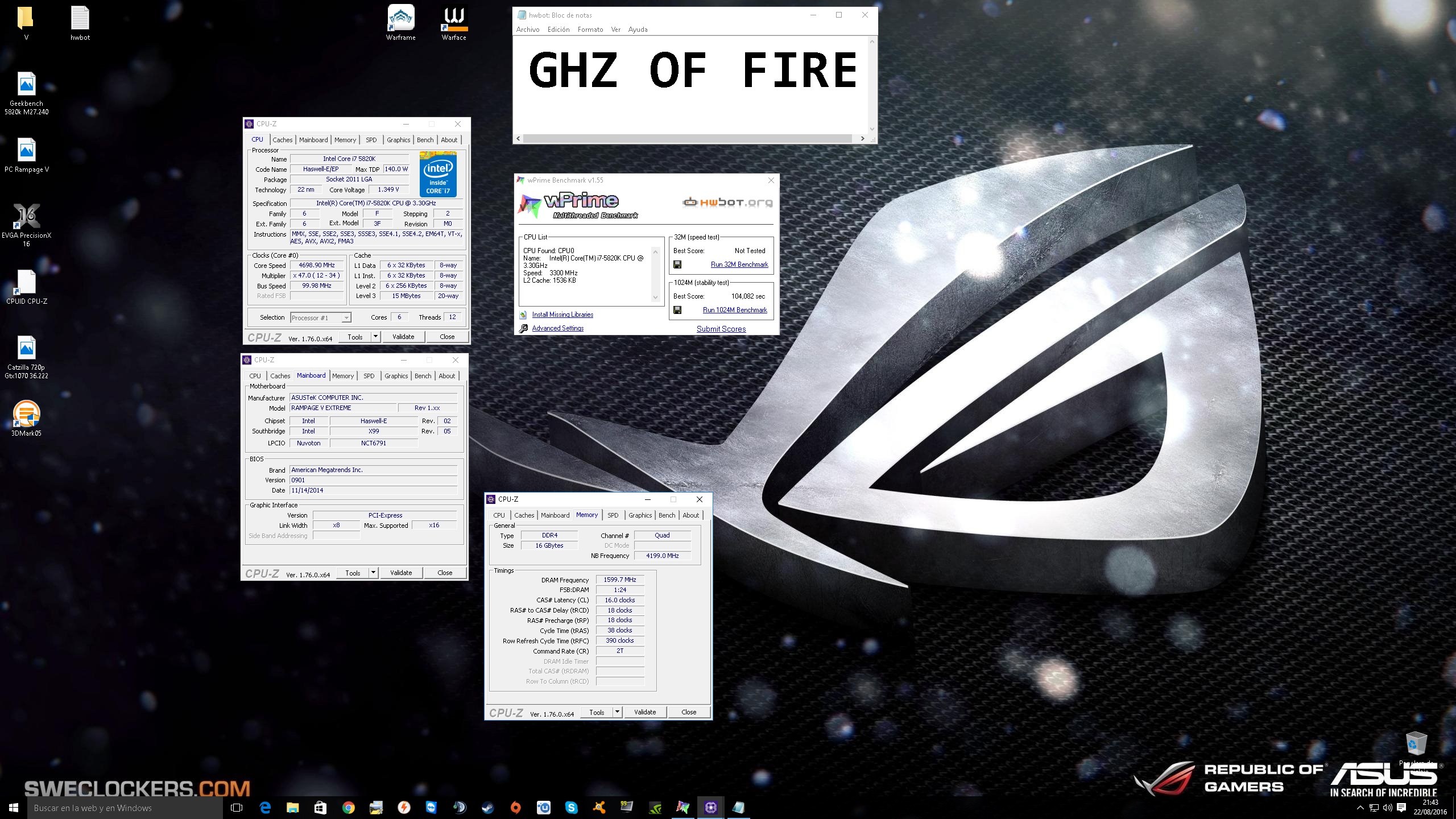Image resolution: width=1456 pixels, height=819 pixels.
Task: Open Microsoft Edge from the taskbar
Action: coord(265,808)
